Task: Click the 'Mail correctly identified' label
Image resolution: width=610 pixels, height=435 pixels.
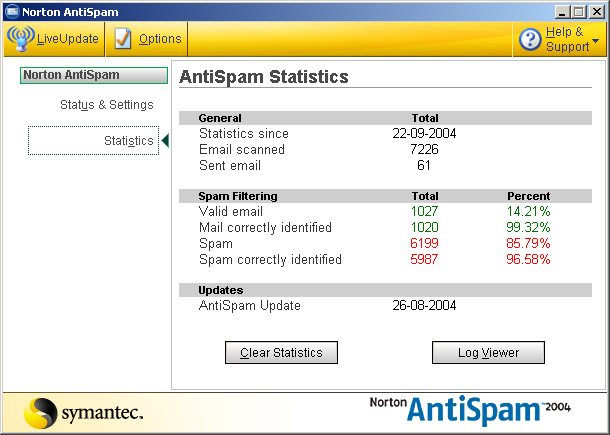Action: coord(265,227)
